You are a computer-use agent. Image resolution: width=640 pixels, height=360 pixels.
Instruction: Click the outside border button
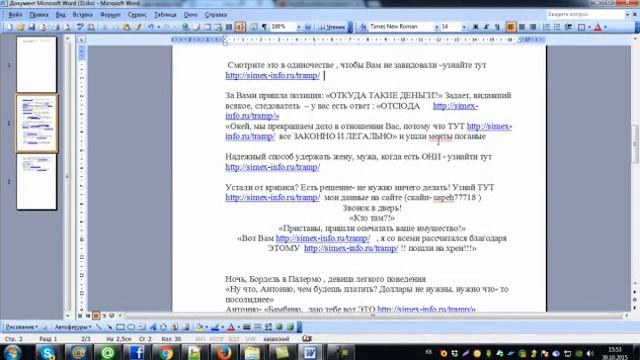point(582,27)
